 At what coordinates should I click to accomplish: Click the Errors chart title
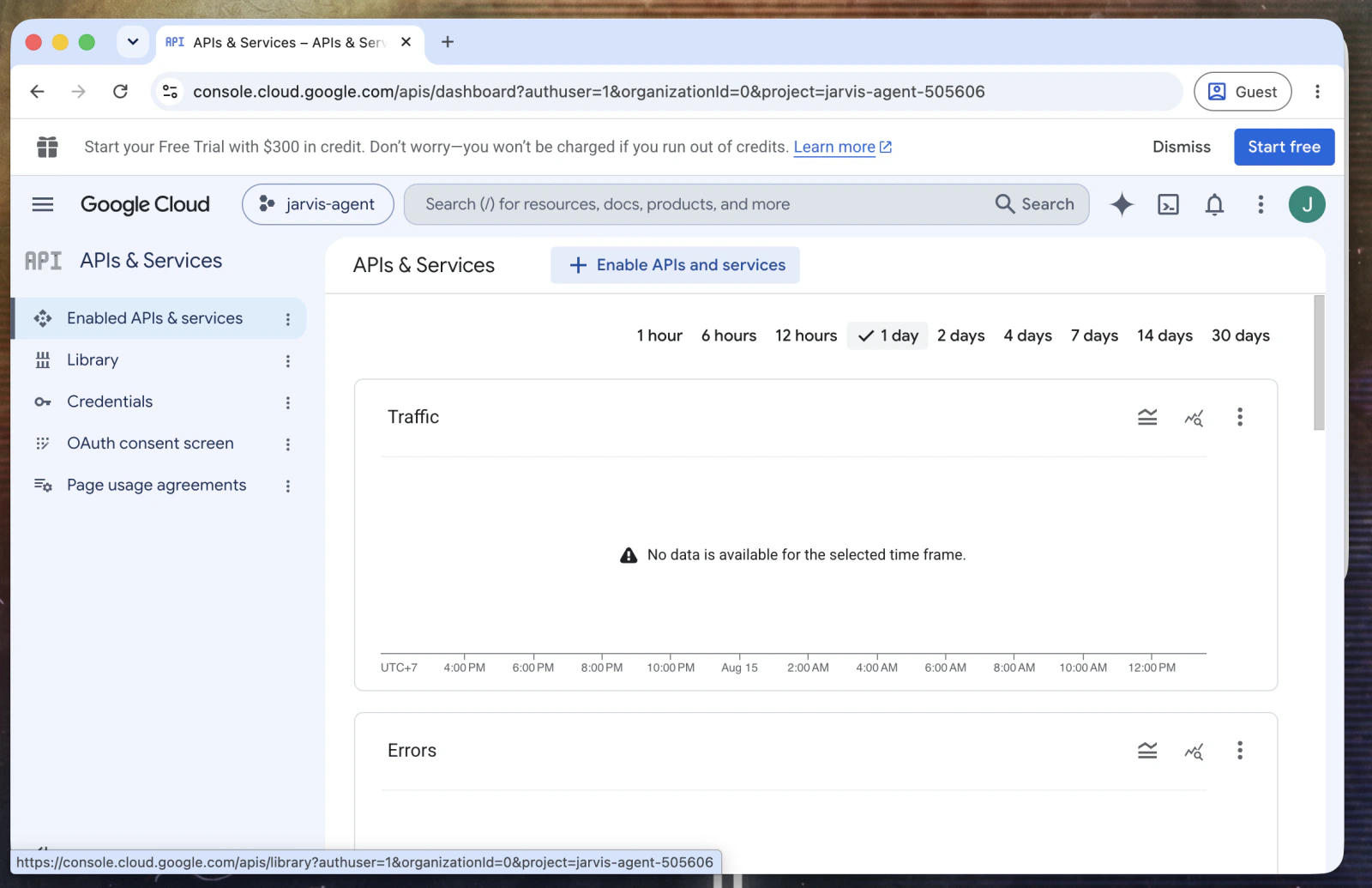[x=412, y=751]
